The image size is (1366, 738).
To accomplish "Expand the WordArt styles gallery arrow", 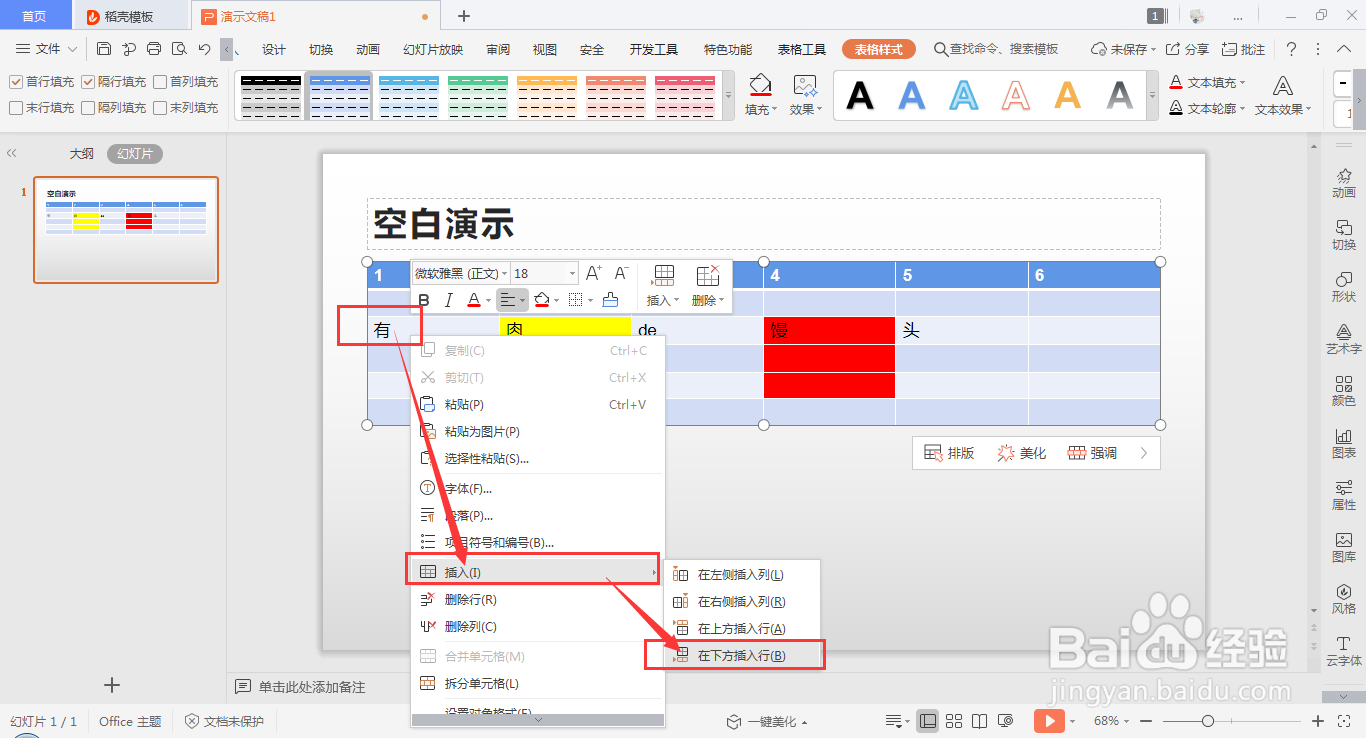I will click(1152, 95).
